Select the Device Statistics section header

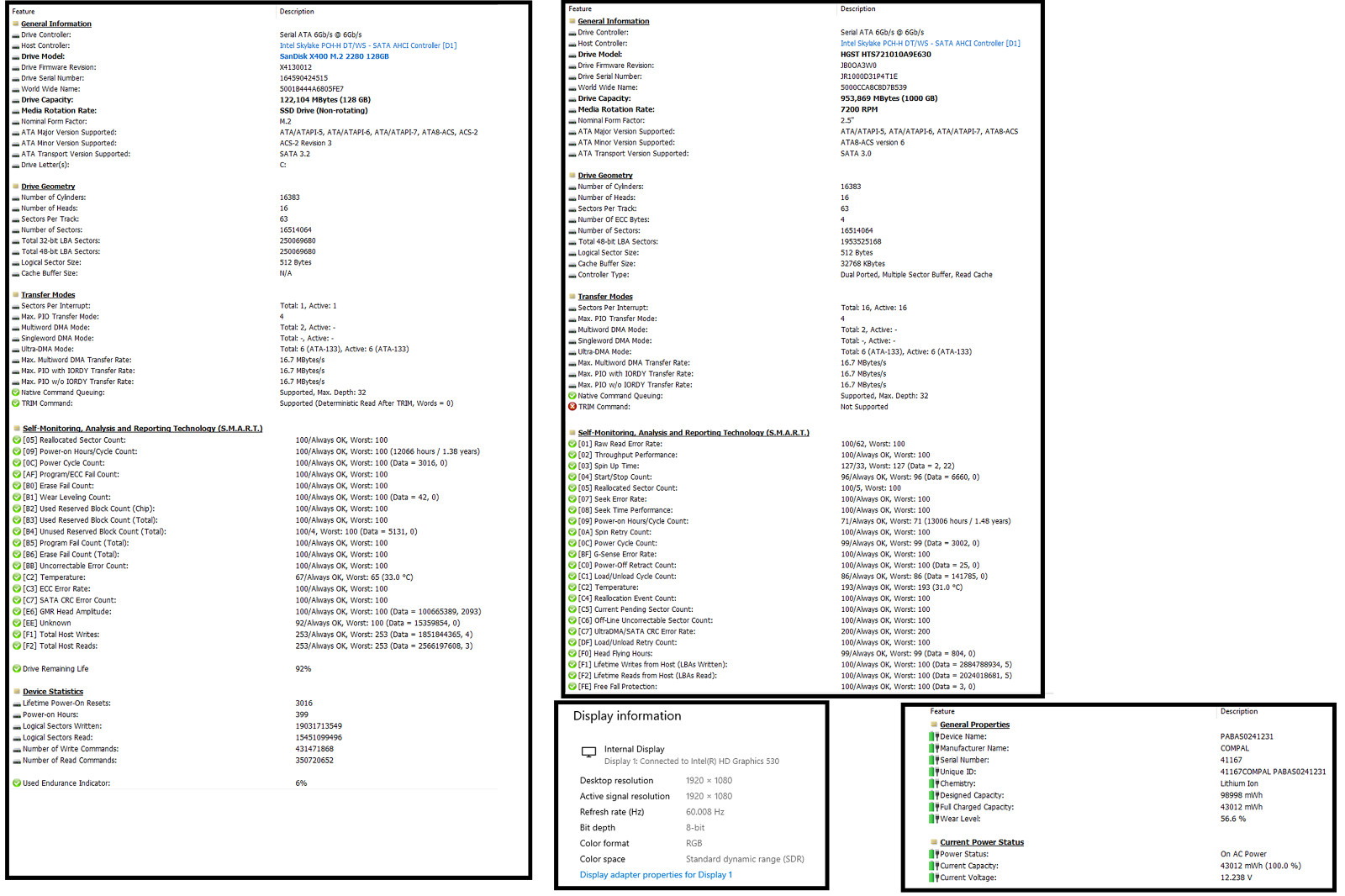click(x=53, y=692)
